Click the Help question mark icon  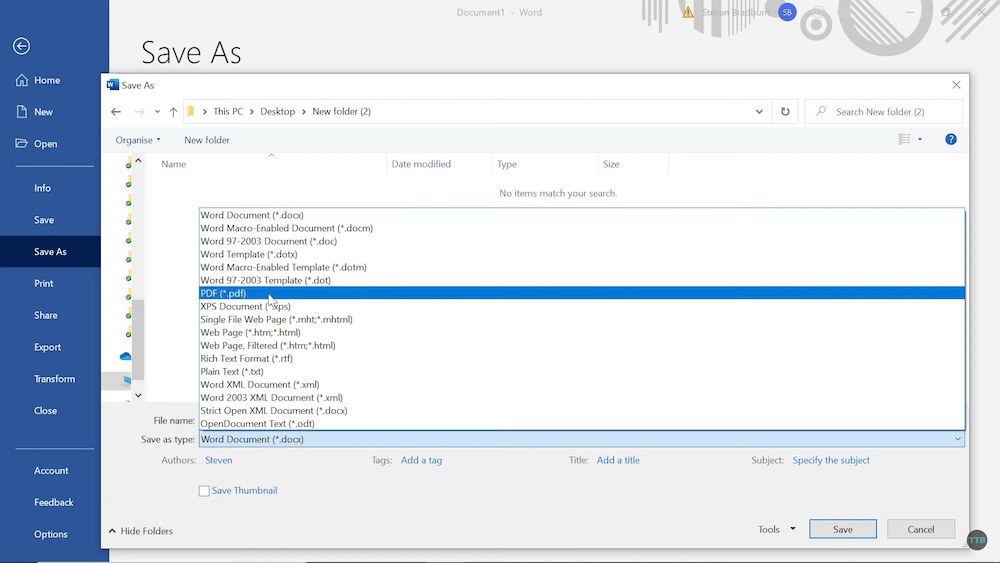pyautogui.click(x=950, y=139)
